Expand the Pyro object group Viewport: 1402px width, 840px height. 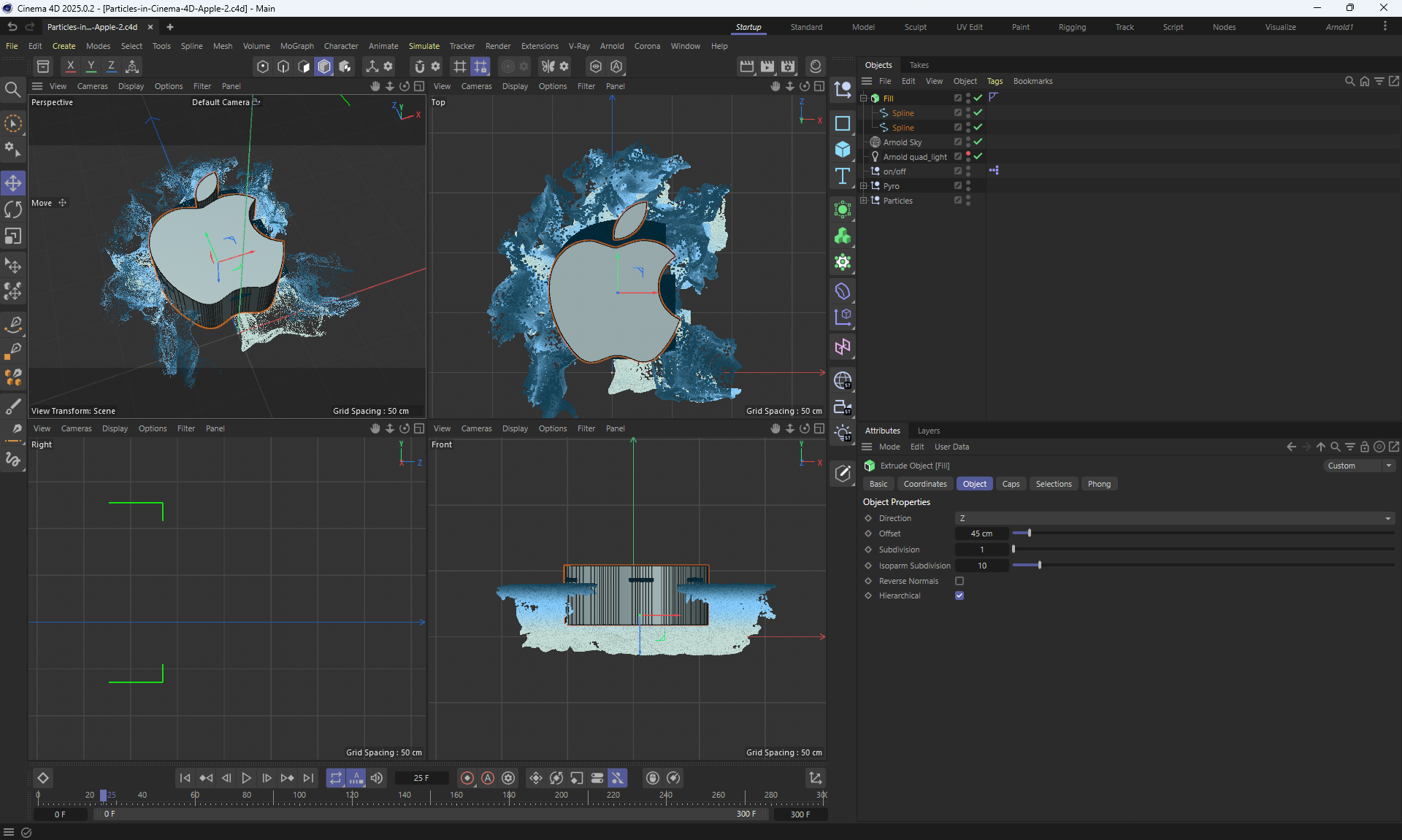coord(863,186)
